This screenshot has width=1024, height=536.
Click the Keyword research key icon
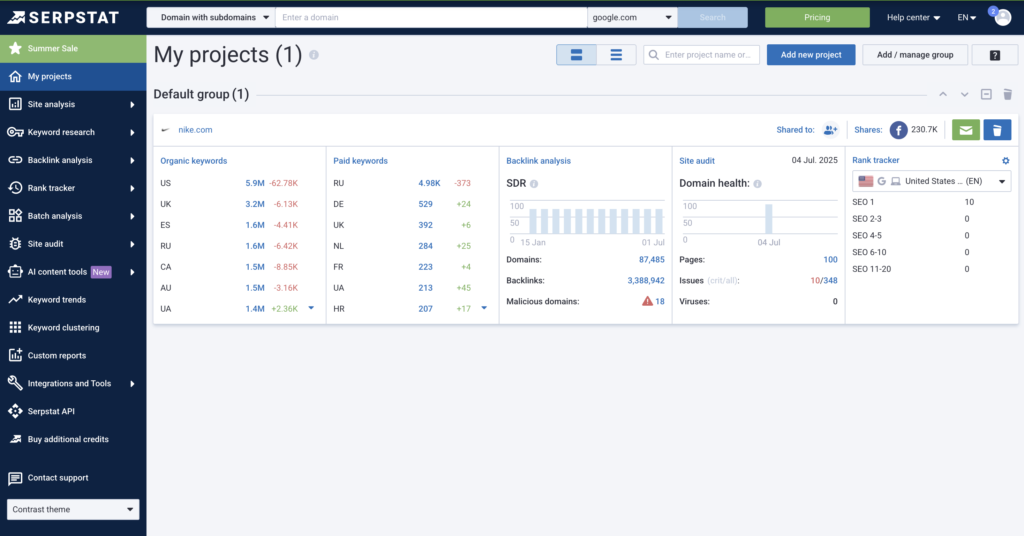(15, 132)
